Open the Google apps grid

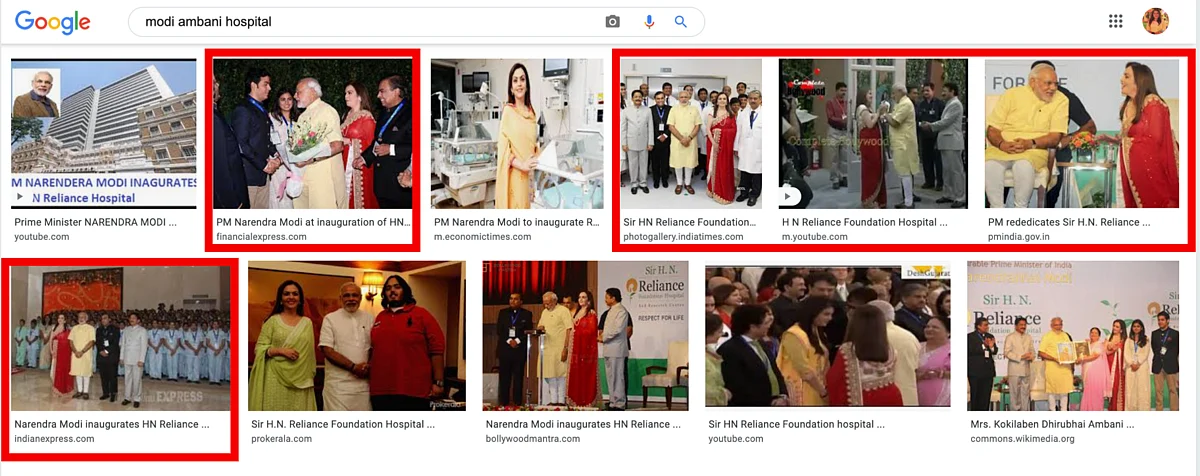click(x=1116, y=21)
